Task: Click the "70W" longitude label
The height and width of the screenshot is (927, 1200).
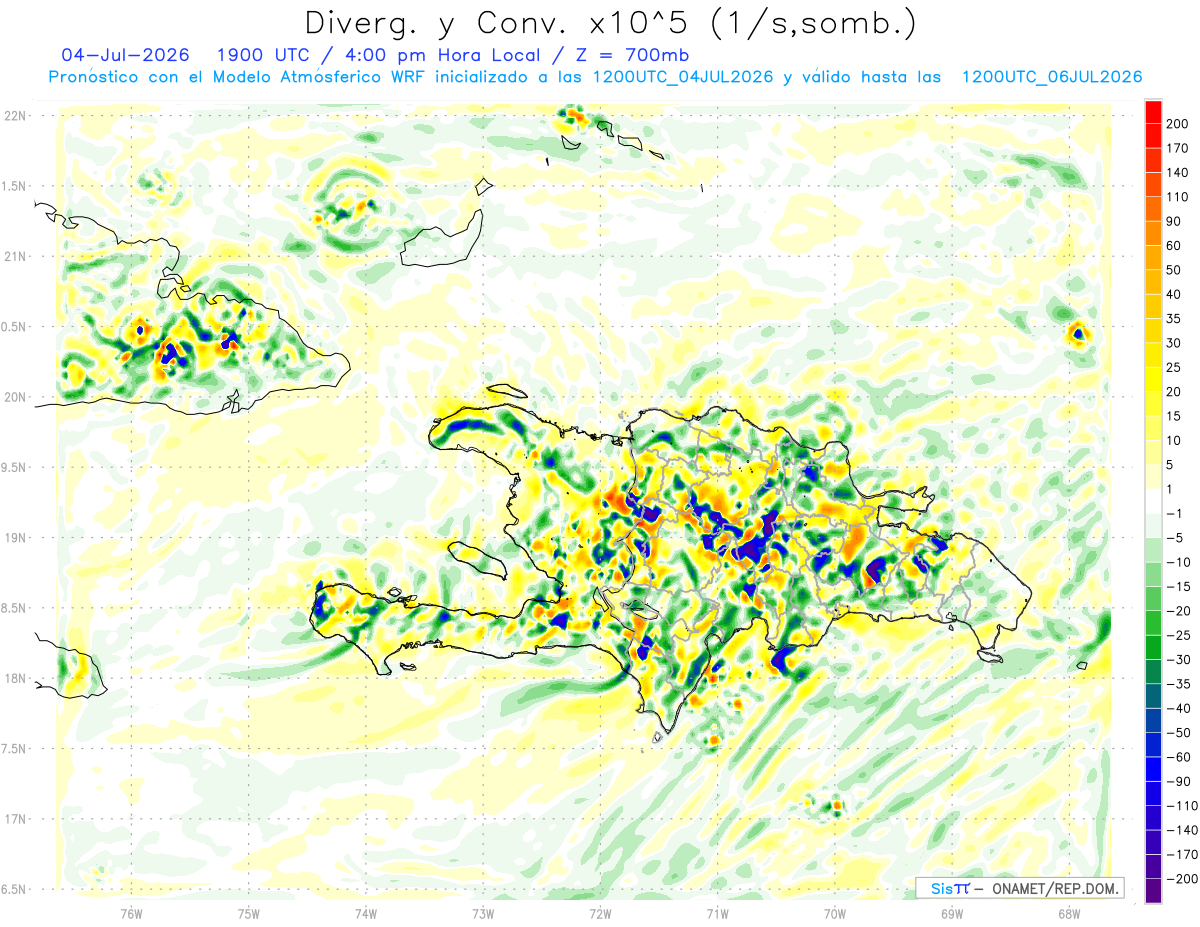Action: [x=835, y=913]
